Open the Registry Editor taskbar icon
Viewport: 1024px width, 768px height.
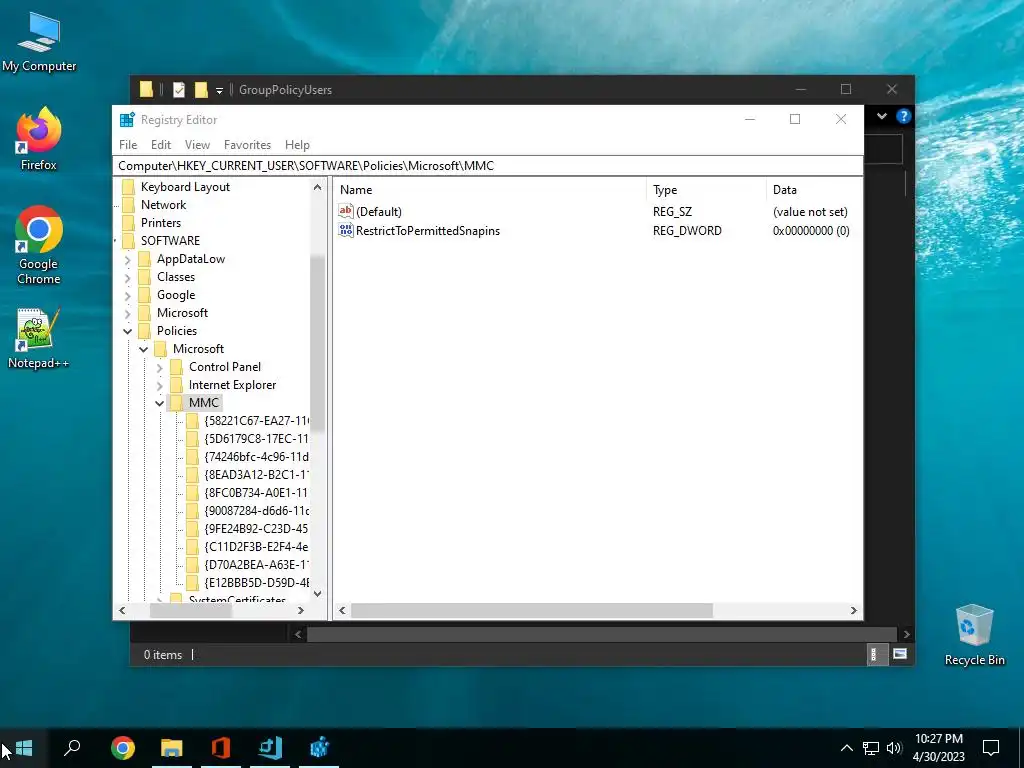319,747
